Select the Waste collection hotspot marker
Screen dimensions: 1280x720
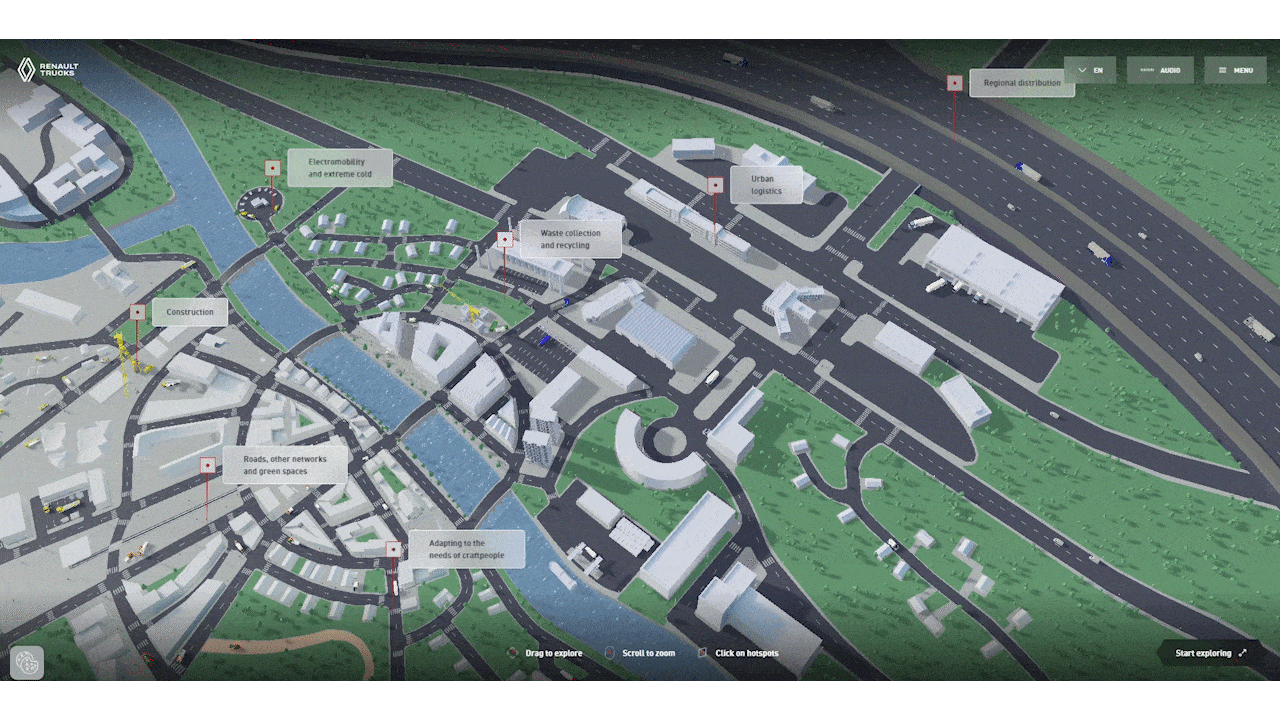pos(505,240)
